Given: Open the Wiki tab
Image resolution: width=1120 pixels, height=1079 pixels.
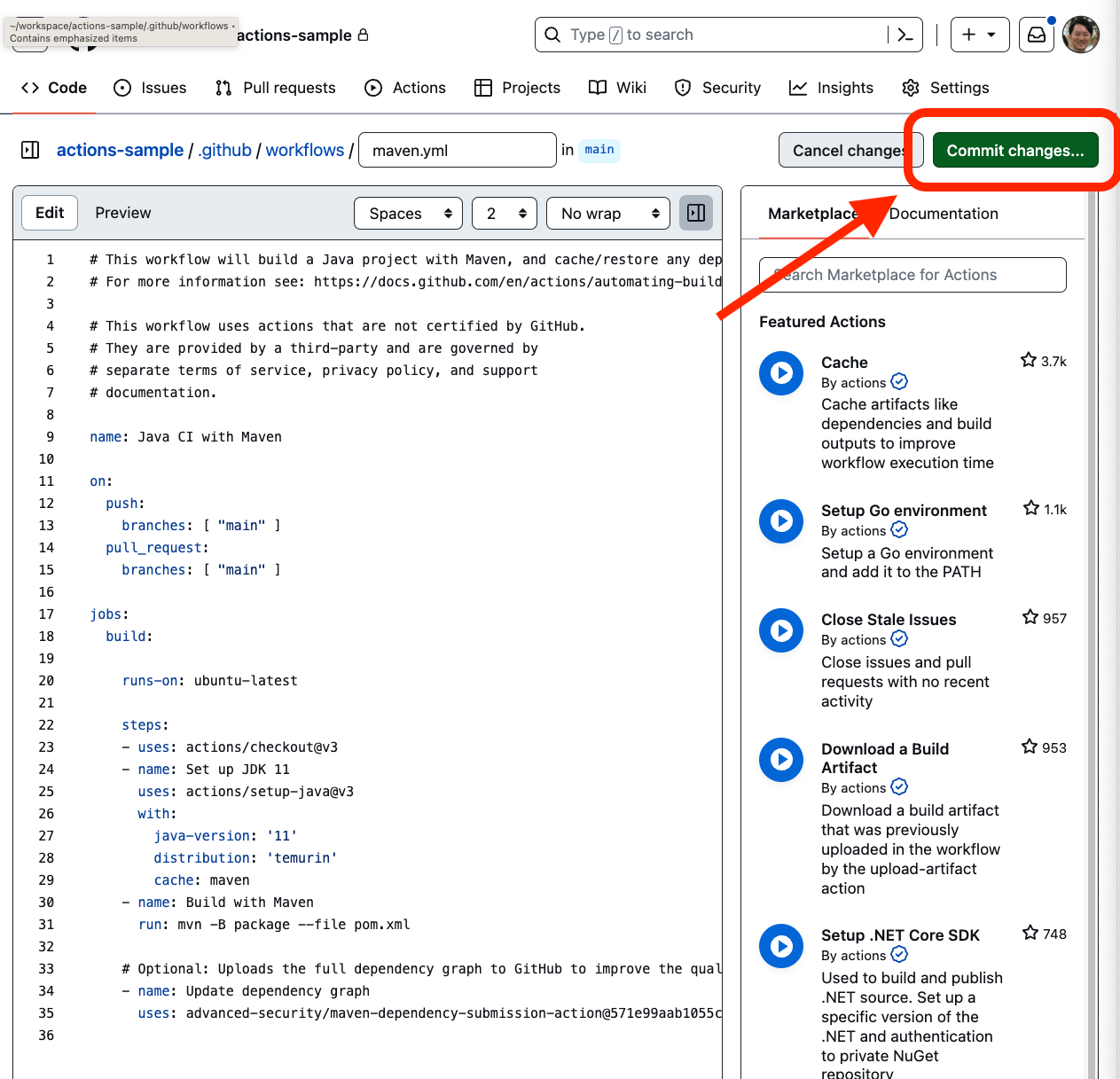Looking at the screenshot, I should [617, 88].
